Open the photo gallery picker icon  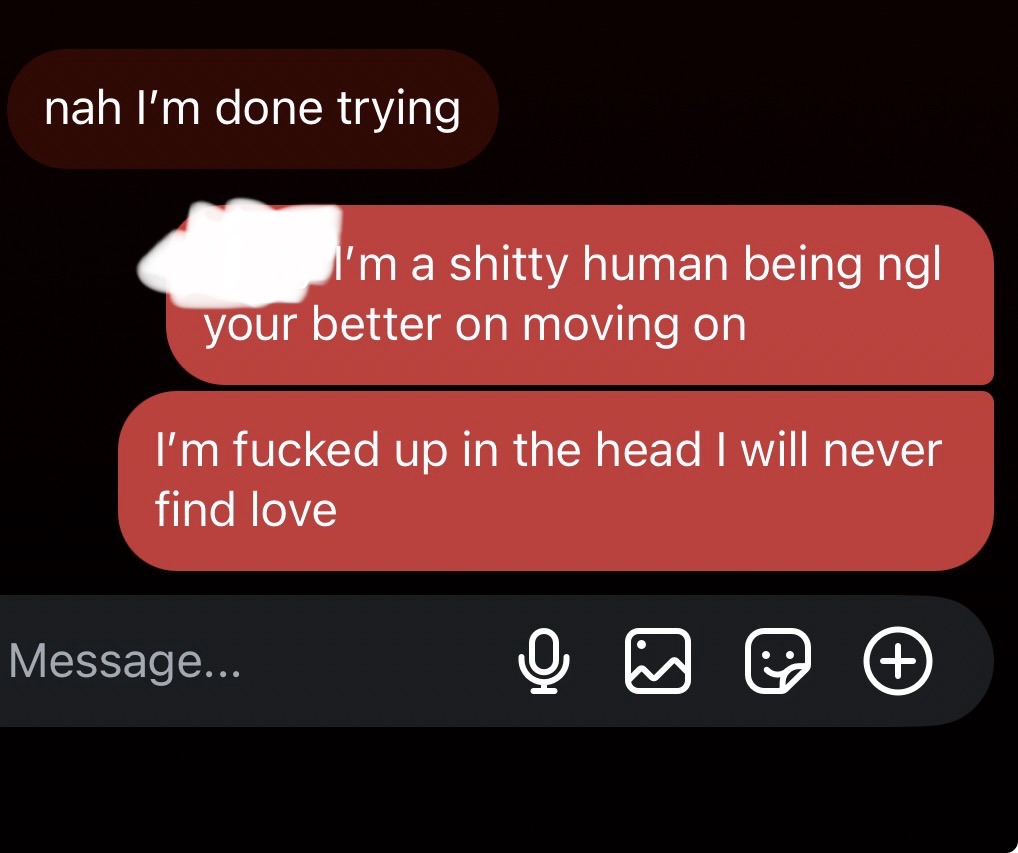658,661
